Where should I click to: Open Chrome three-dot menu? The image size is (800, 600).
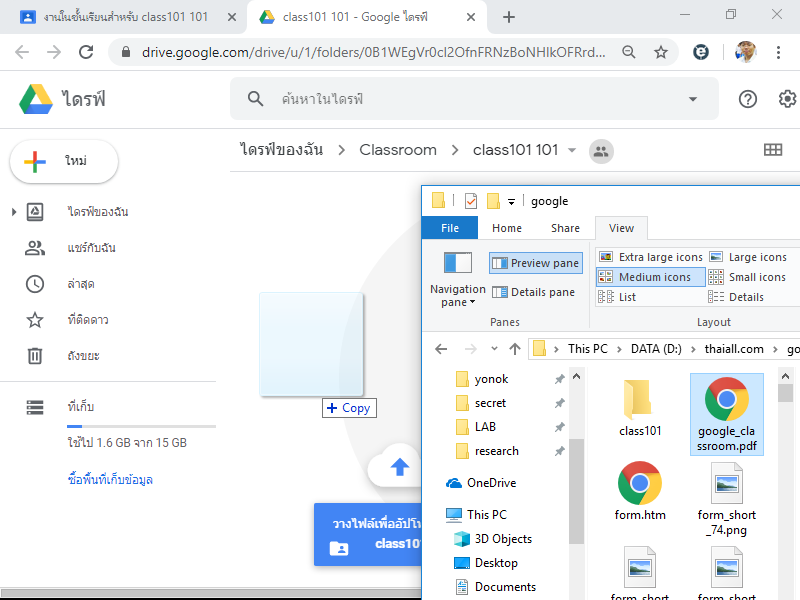pyautogui.click(x=778, y=52)
